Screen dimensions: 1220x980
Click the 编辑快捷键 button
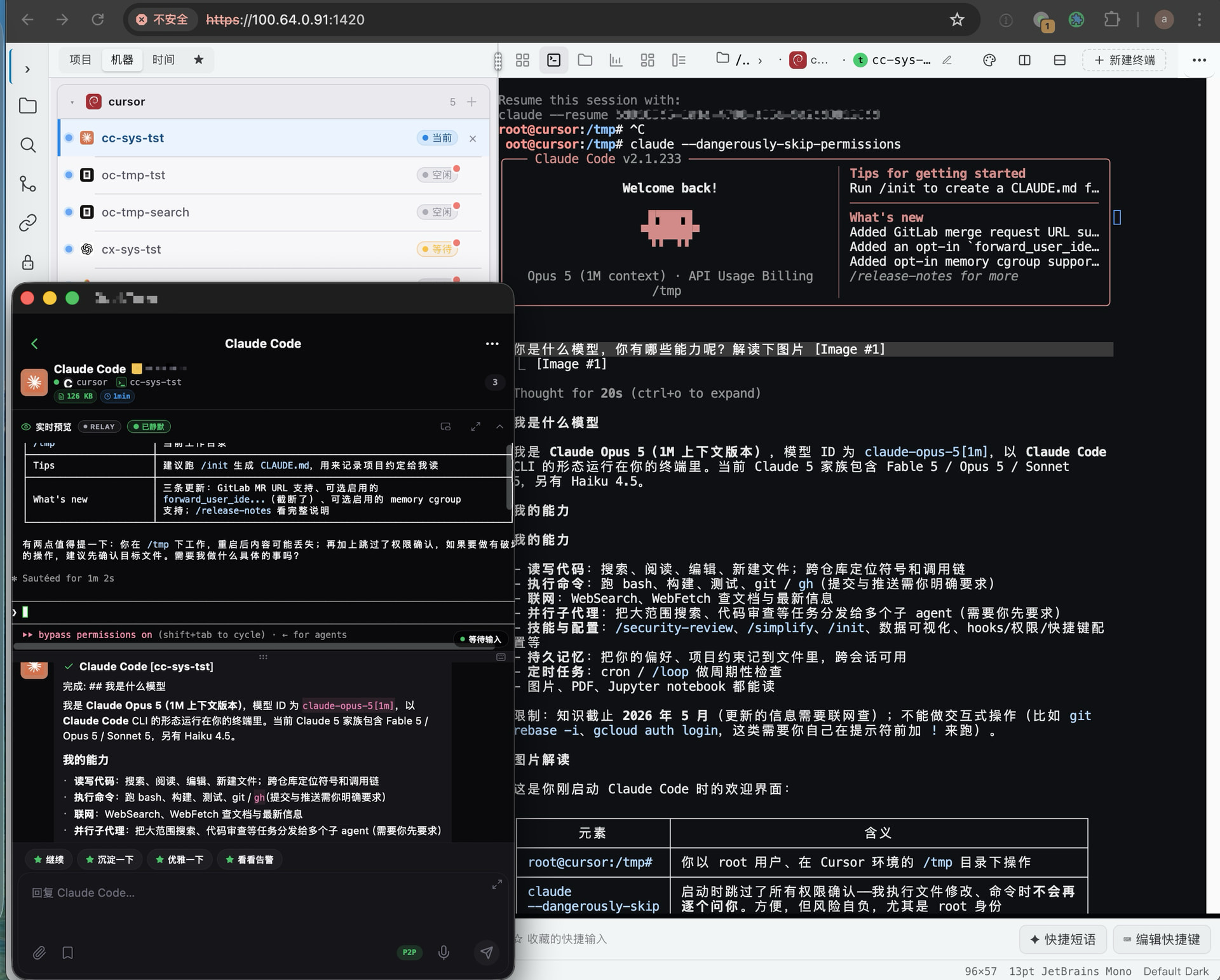(1162, 939)
